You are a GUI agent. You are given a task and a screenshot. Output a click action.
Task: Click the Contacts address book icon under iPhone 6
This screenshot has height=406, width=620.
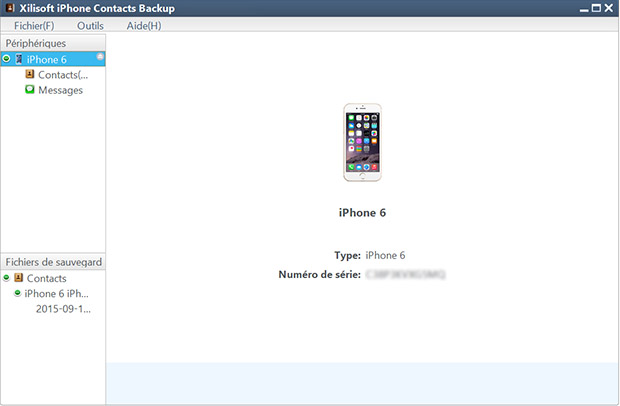(x=30, y=74)
